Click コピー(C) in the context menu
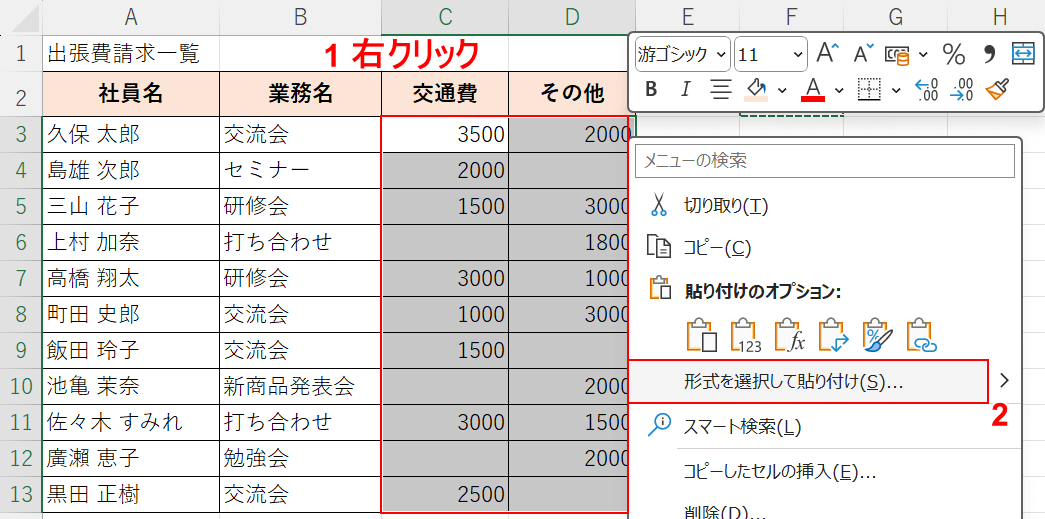1045x519 pixels. point(717,247)
